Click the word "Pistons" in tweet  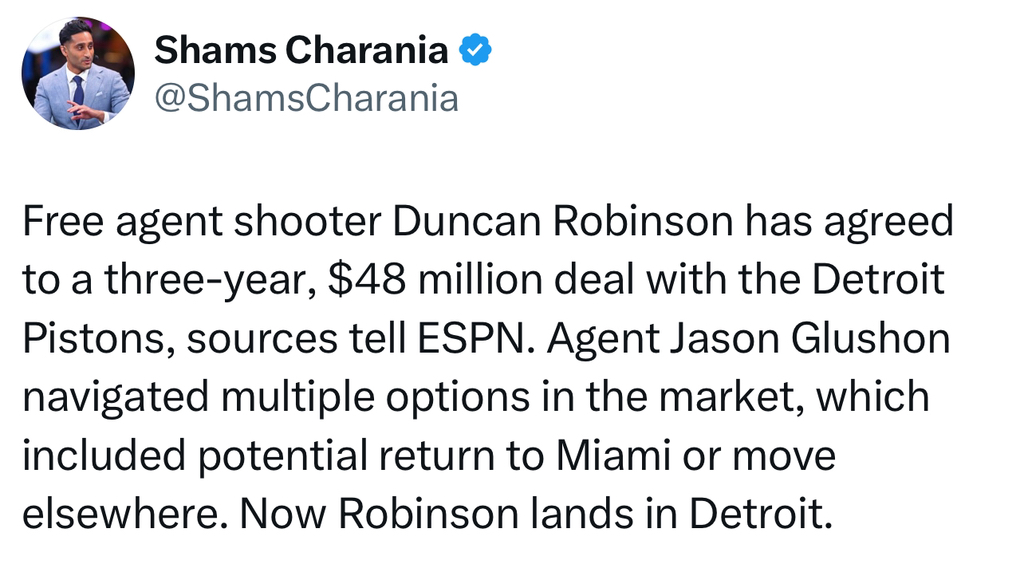84,340
